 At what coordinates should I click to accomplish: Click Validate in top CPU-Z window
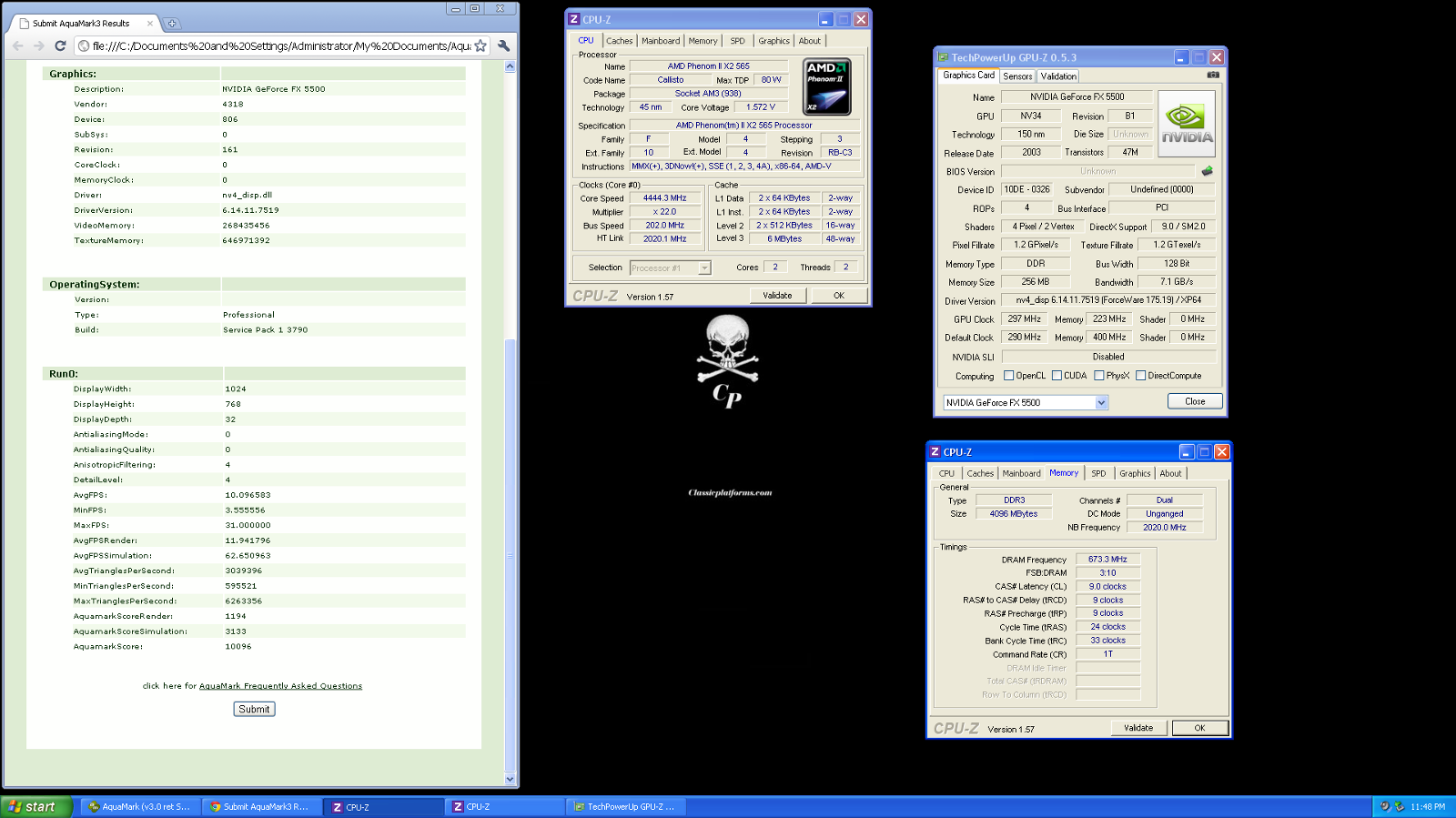click(777, 296)
